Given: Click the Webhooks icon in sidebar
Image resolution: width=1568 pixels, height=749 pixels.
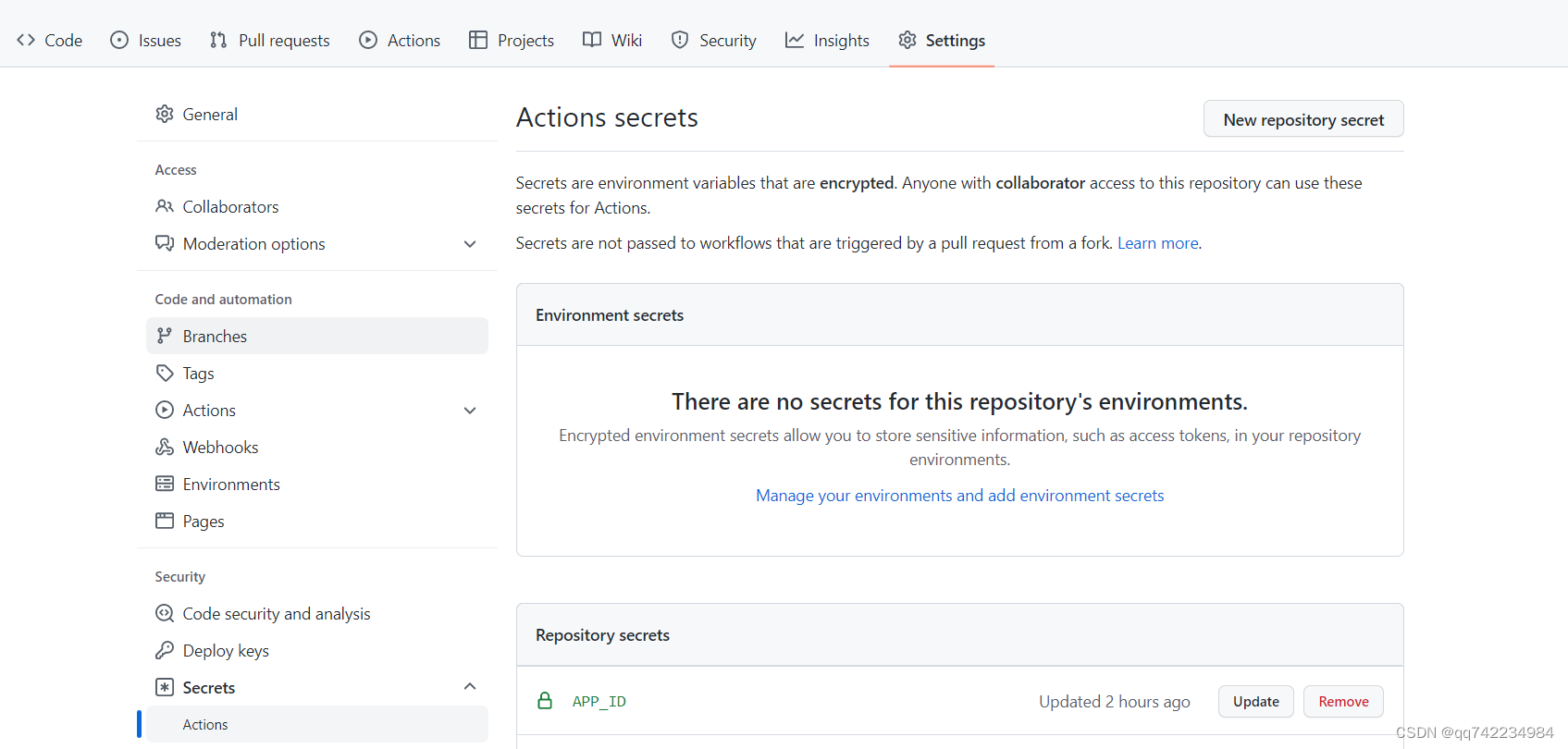Looking at the screenshot, I should coord(165,447).
